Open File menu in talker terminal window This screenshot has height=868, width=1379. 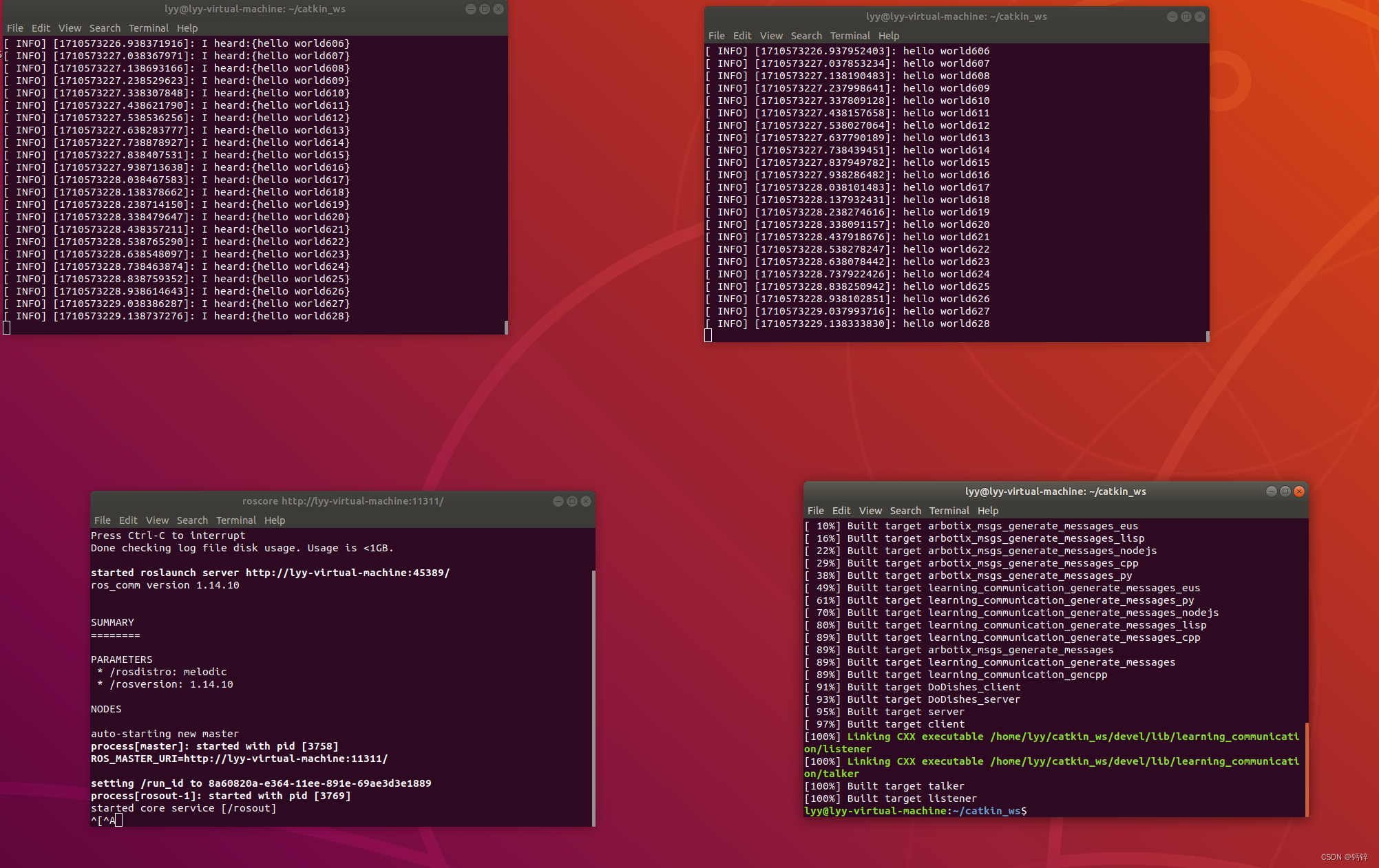pyautogui.click(x=717, y=36)
